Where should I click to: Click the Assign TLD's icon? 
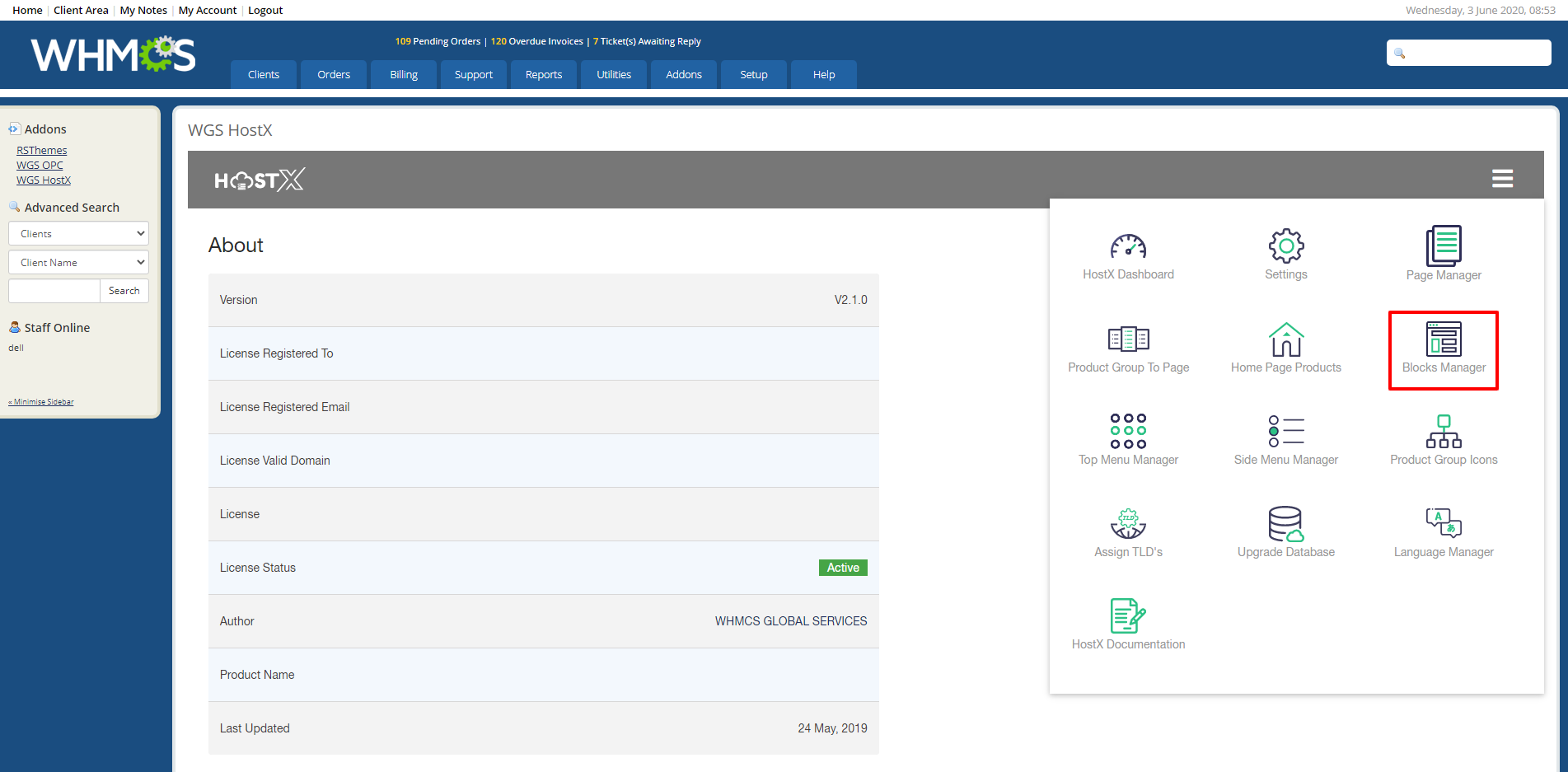pos(1128,524)
